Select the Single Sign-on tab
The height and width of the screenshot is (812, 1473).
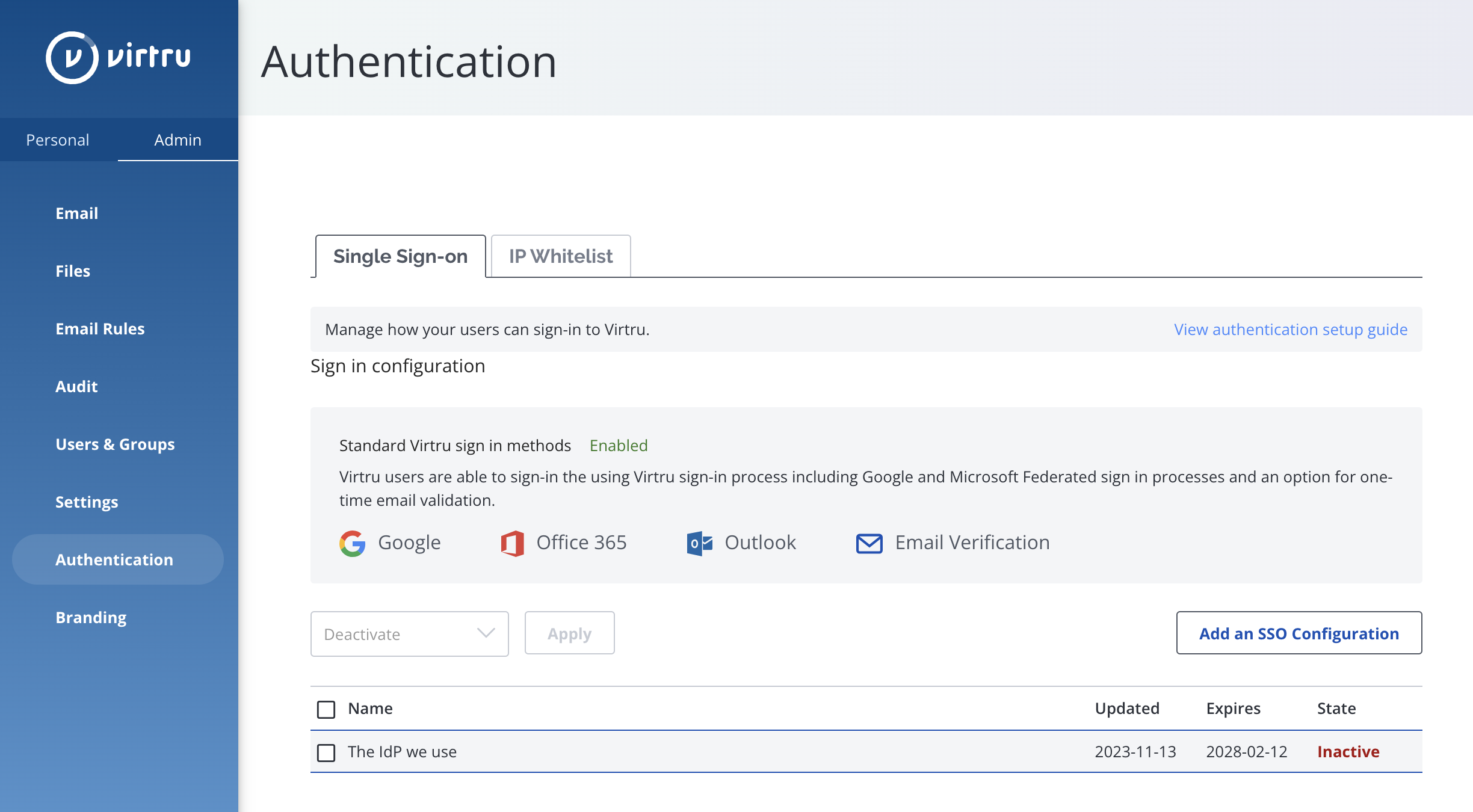click(x=400, y=256)
